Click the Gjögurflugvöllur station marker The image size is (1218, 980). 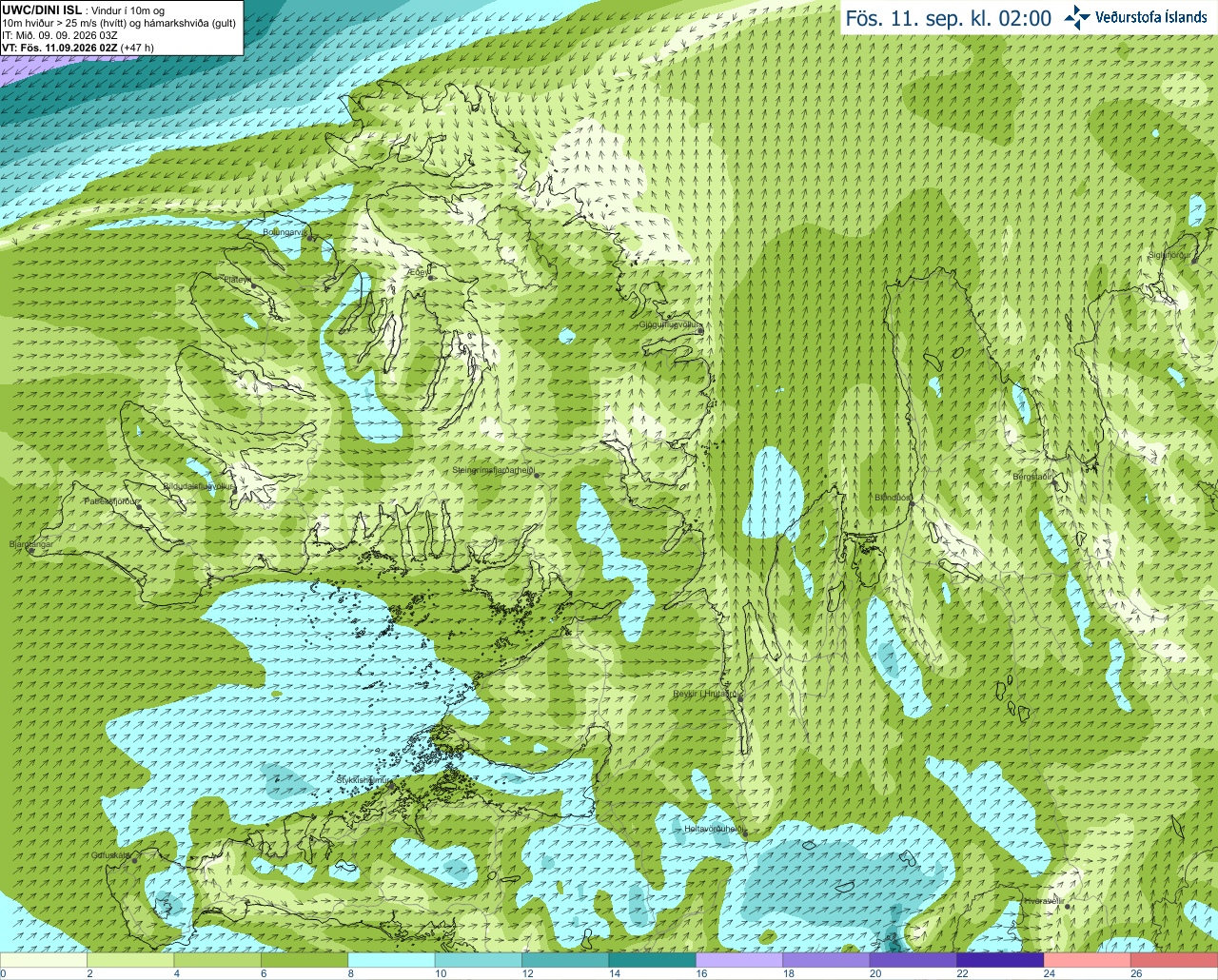699,329
